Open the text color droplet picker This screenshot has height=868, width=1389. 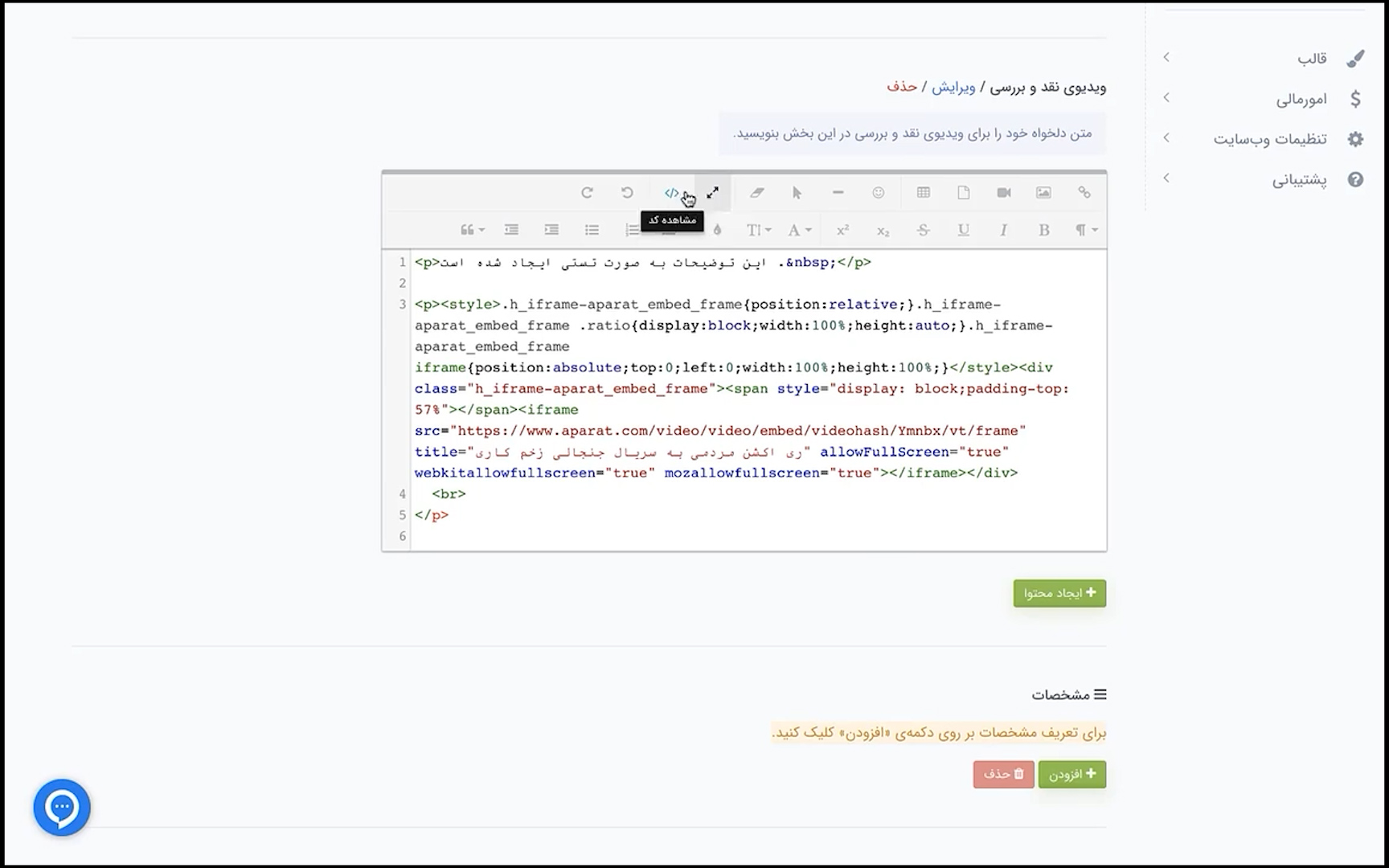(717, 231)
